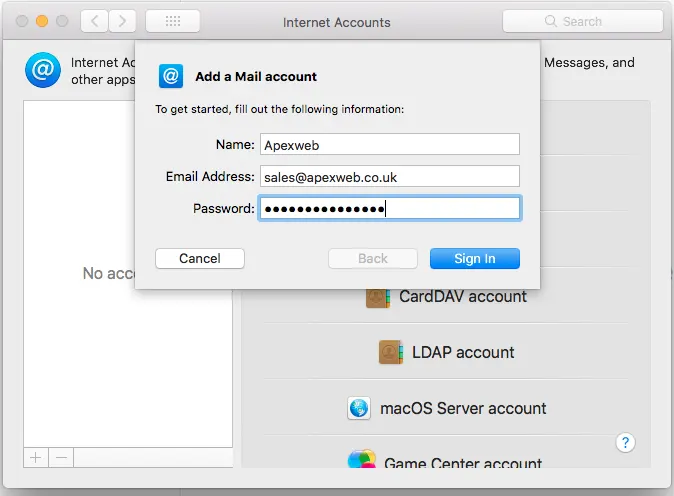Open help with the question mark button
This screenshot has height=496, width=674.
[626, 442]
